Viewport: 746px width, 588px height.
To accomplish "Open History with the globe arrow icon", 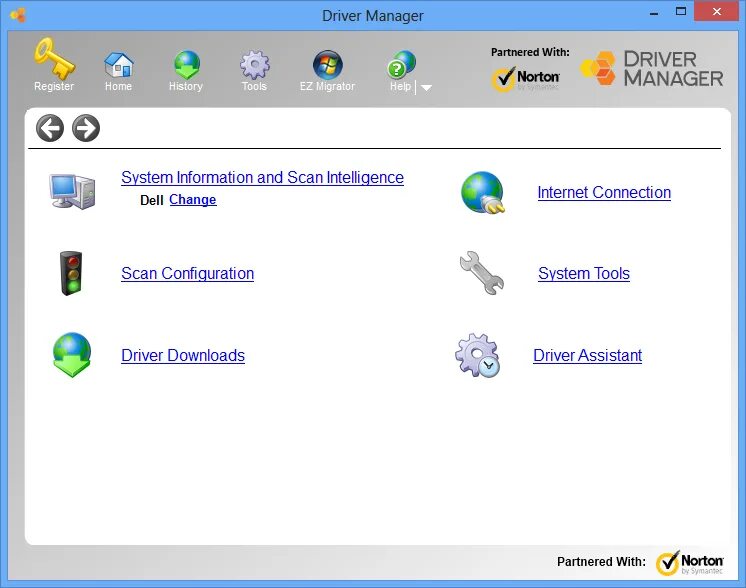I will pyautogui.click(x=186, y=65).
